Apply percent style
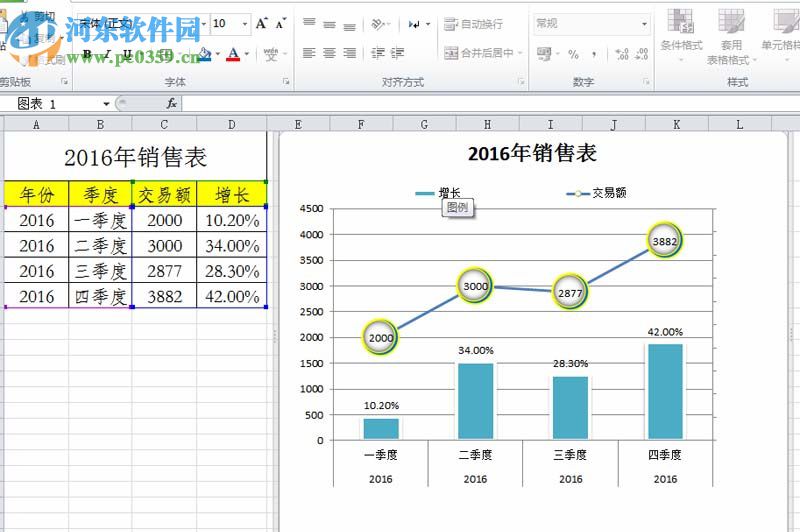 pyautogui.click(x=573, y=54)
